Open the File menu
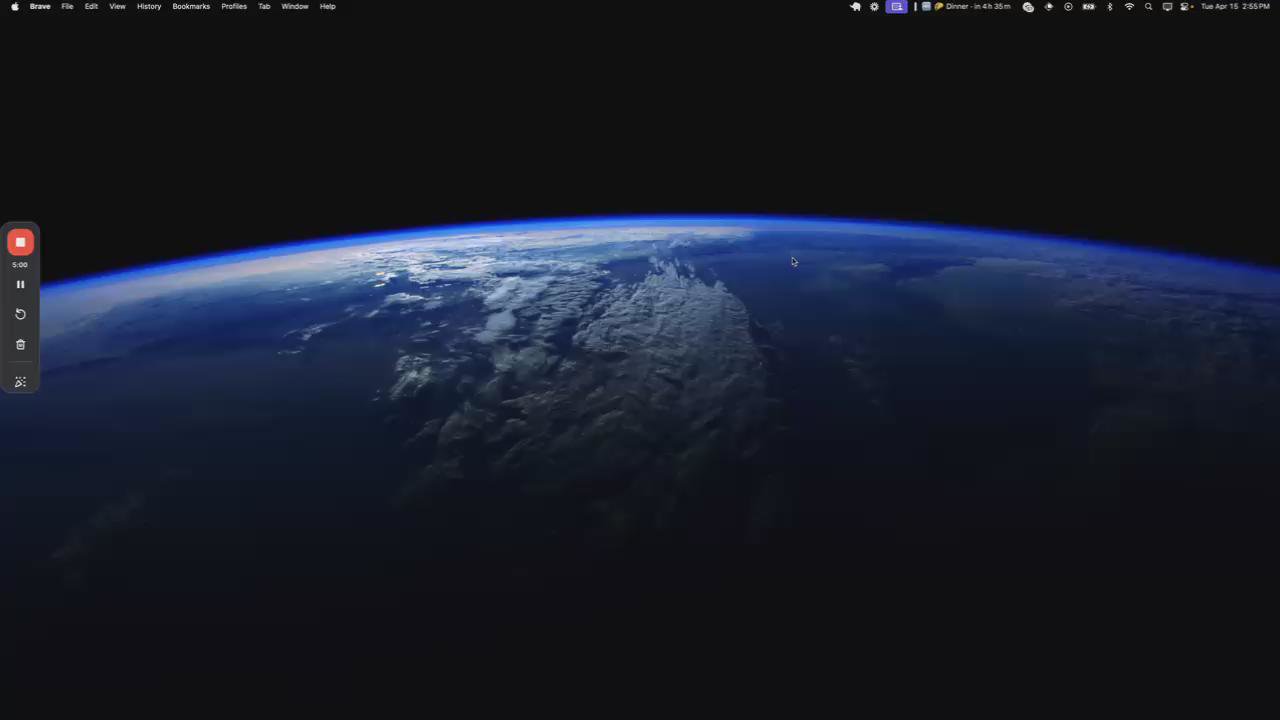This screenshot has width=1280, height=720. [x=67, y=6]
